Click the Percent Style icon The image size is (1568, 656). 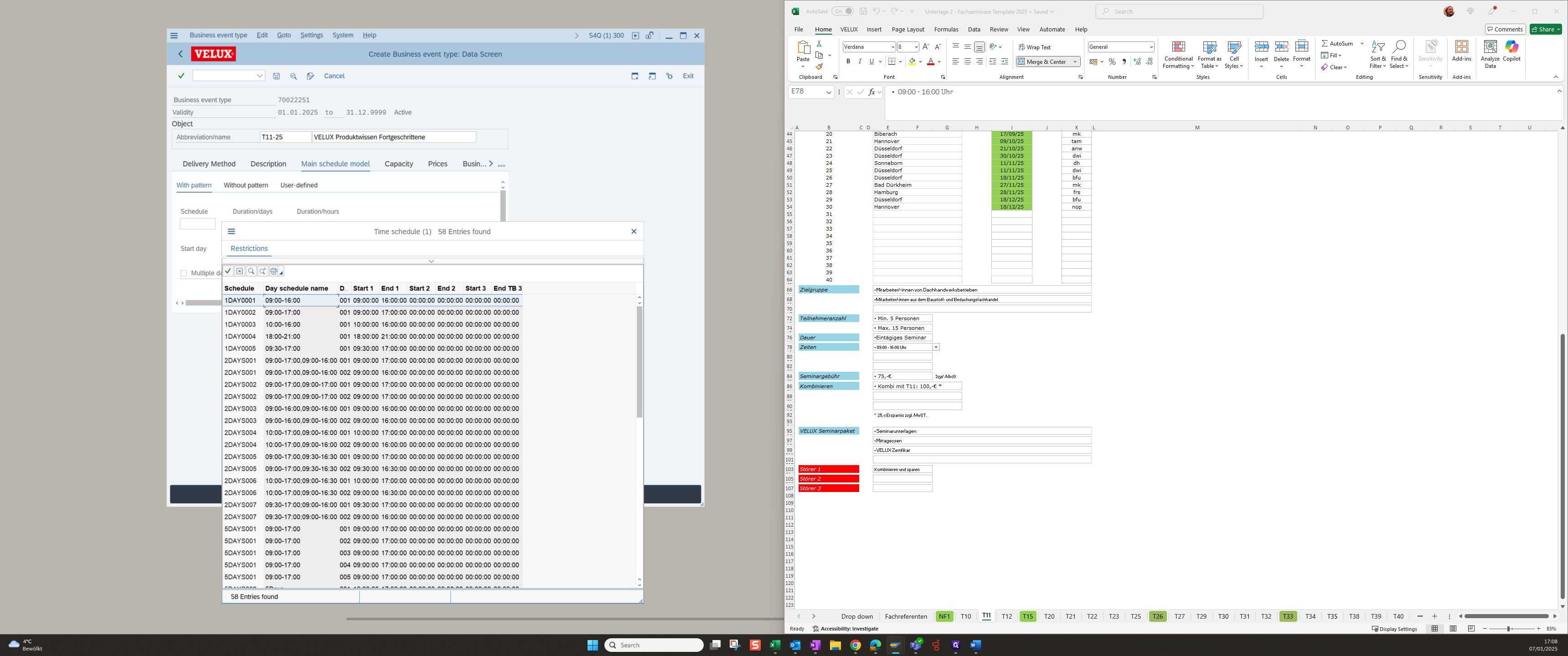pos(1112,61)
